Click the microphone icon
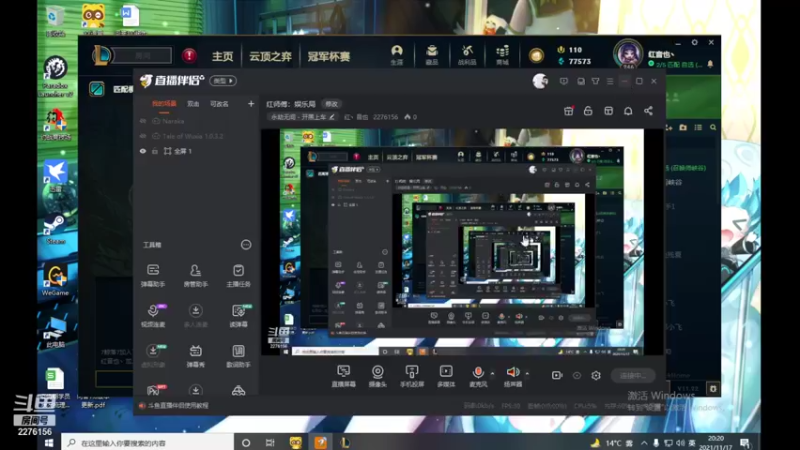 click(478, 372)
